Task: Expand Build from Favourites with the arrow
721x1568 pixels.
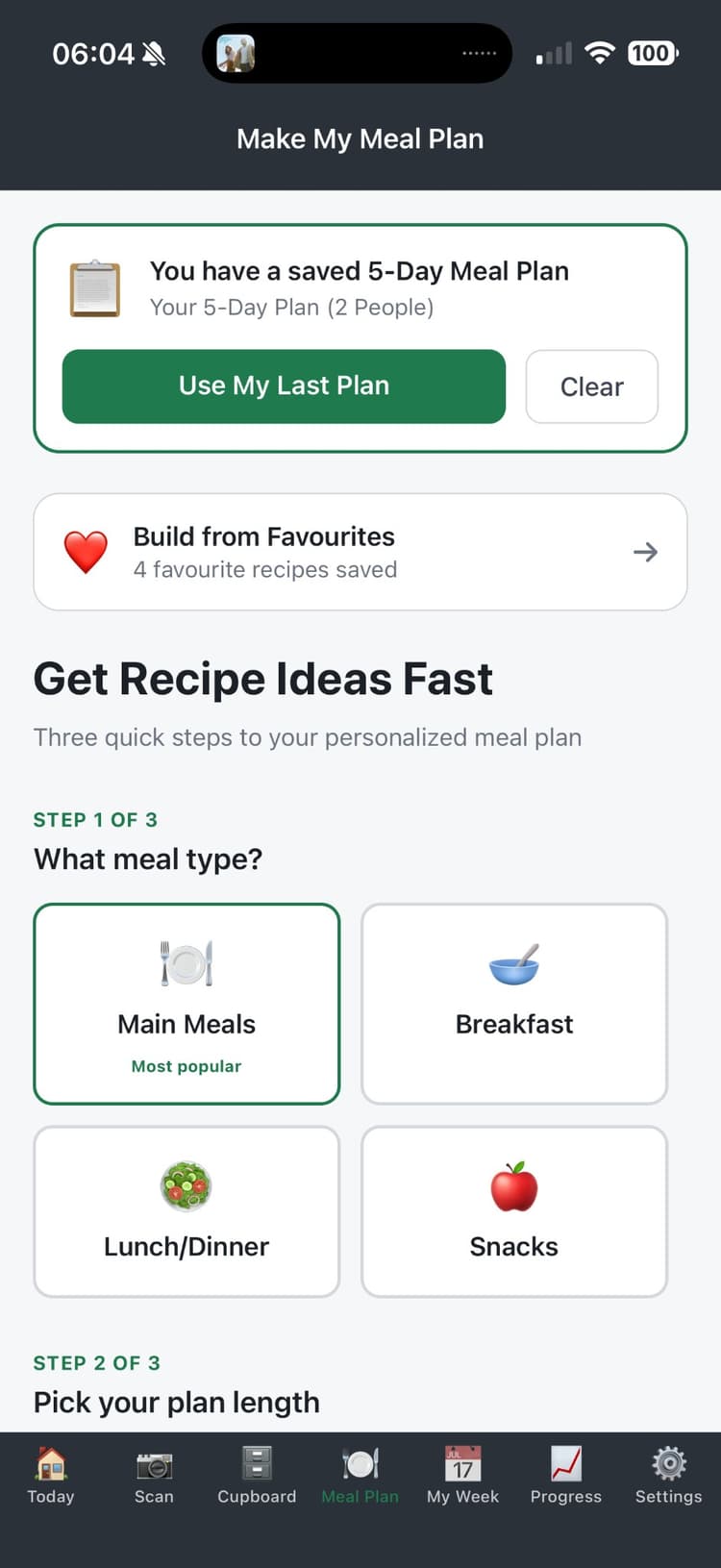Action: click(645, 552)
